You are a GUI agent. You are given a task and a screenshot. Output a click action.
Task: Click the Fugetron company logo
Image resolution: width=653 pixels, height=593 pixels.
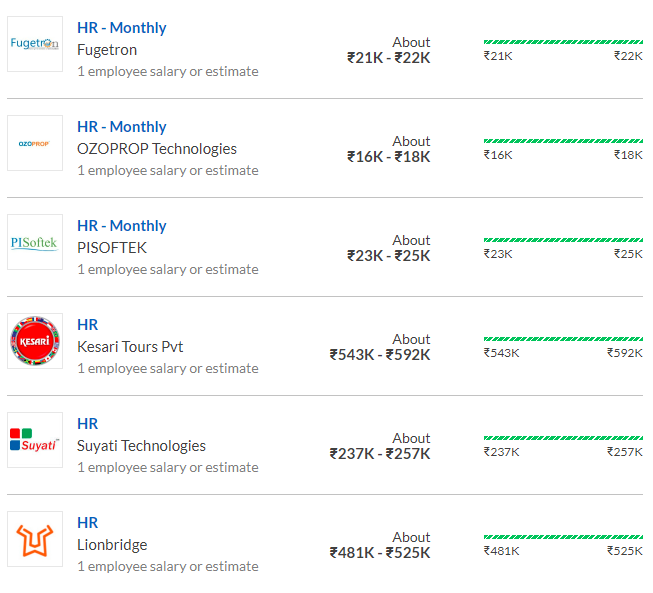coord(35,44)
